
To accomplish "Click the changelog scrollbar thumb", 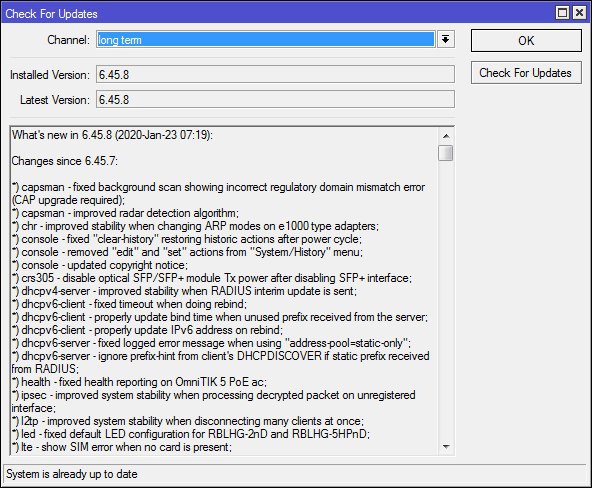I will [x=446, y=153].
